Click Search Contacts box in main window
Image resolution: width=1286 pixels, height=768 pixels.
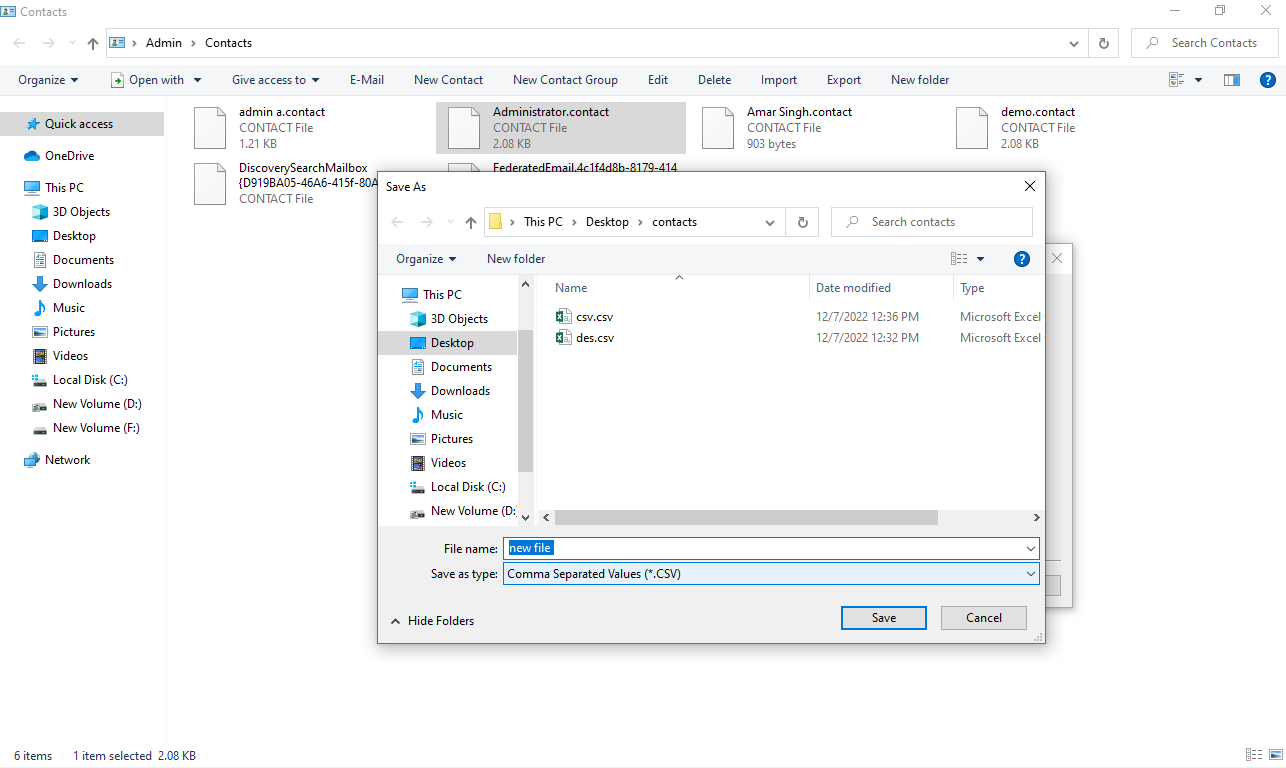coord(1205,43)
